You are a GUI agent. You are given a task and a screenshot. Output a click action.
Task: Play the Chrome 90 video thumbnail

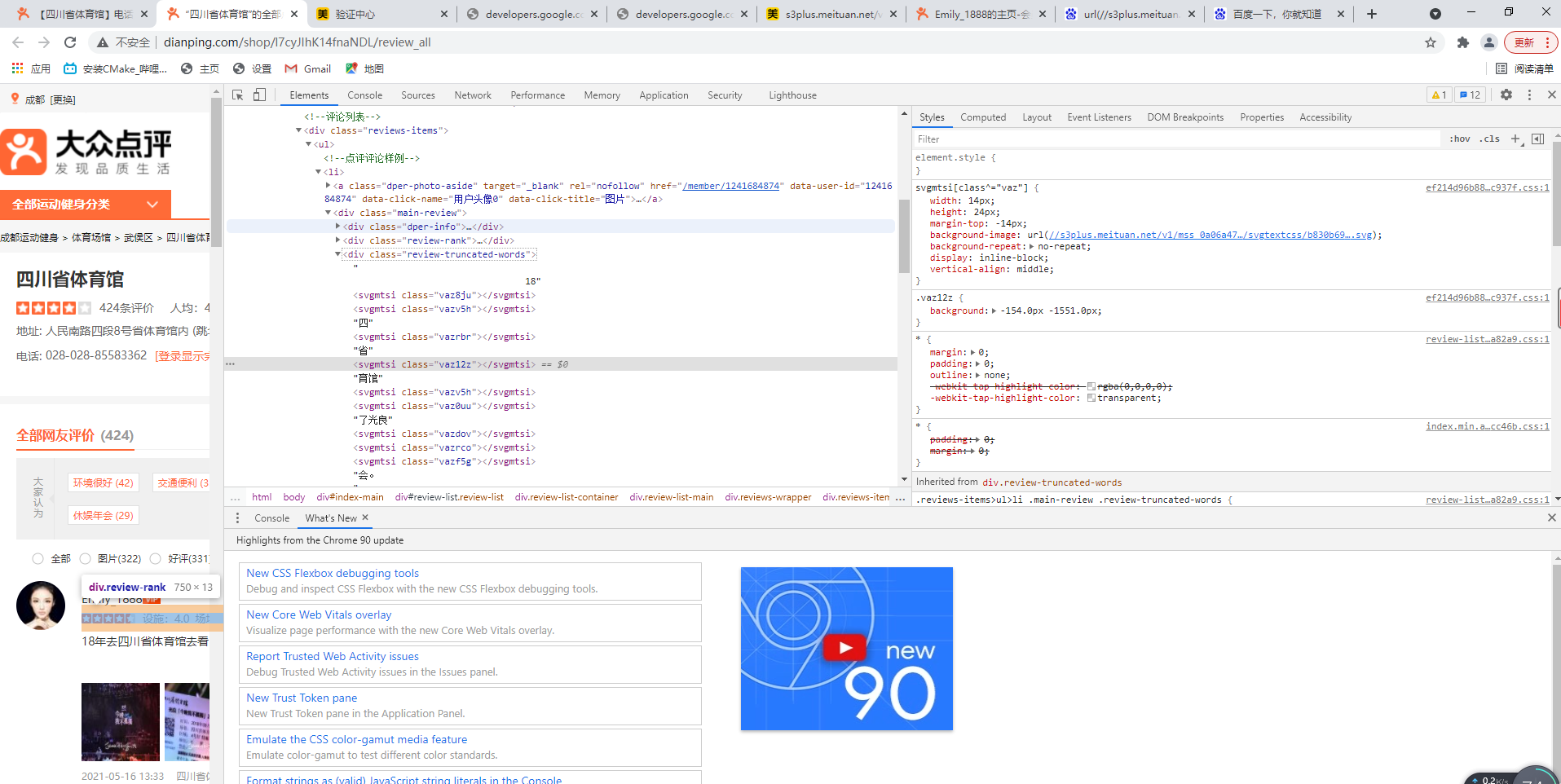point(845,648)
